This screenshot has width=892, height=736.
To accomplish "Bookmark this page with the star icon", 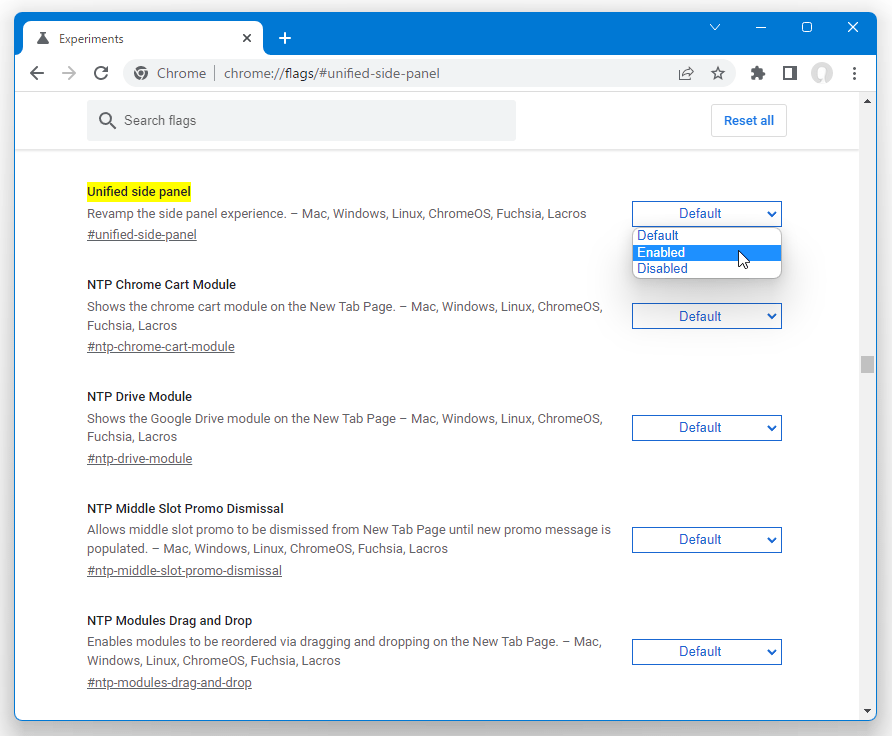I will (x=718, y=73).
